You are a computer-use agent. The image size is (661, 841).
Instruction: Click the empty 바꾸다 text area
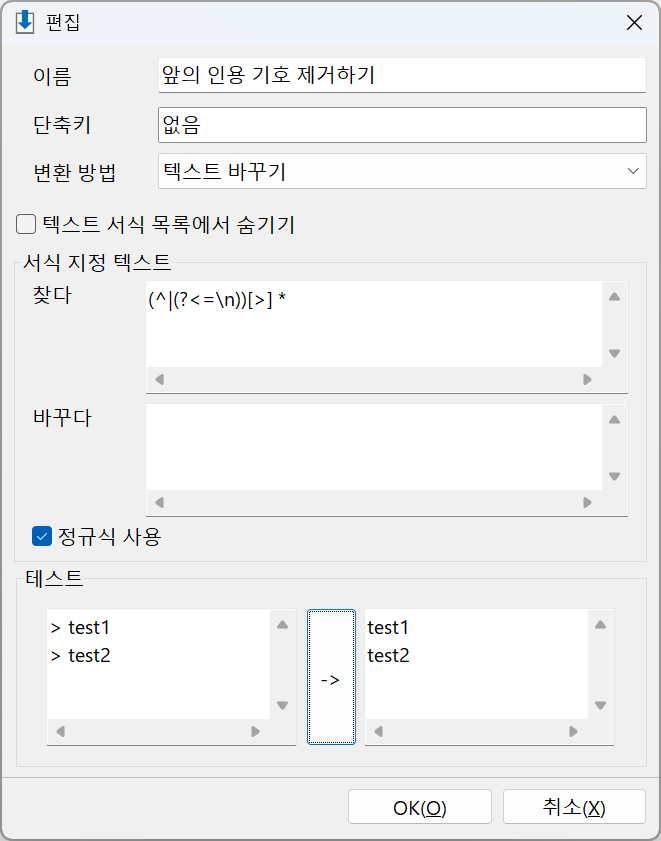click(374, 447)
